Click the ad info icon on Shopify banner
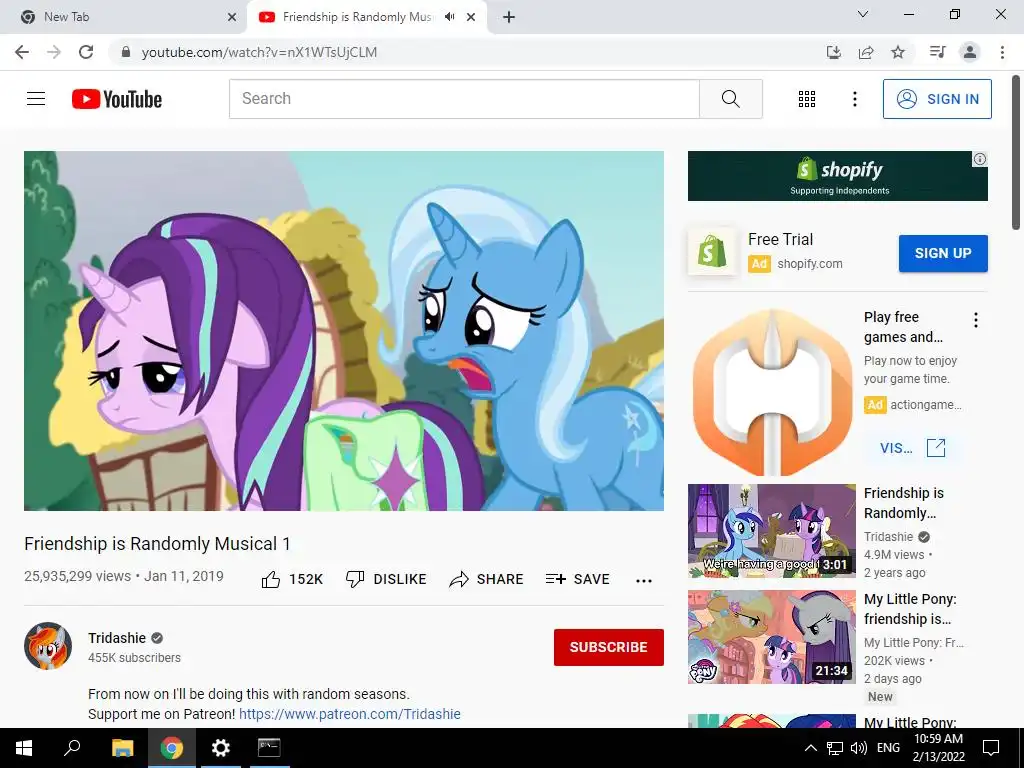This screenshot has height=768, width=1024. click(x=980, y=159)
